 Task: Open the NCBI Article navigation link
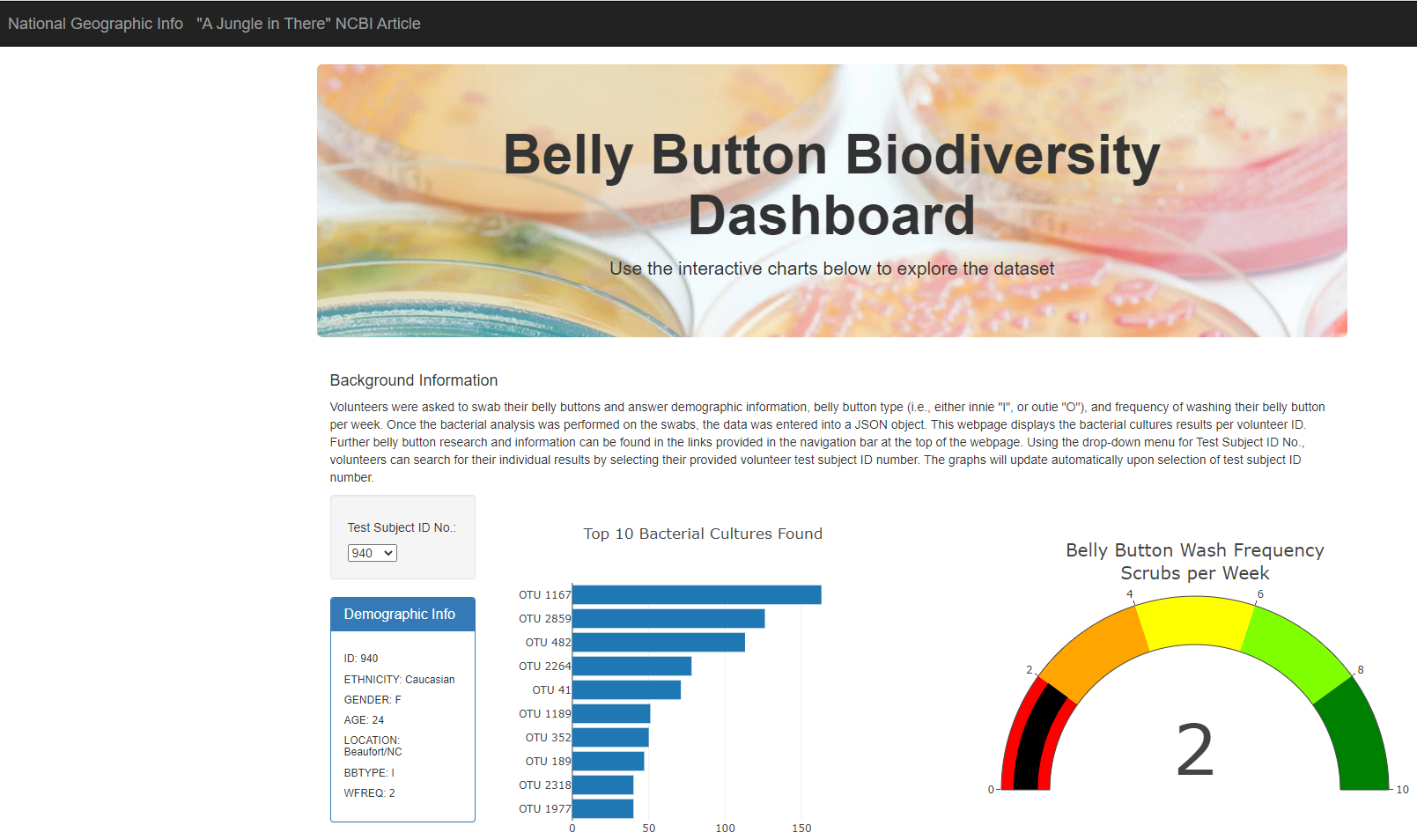(309, 24)
